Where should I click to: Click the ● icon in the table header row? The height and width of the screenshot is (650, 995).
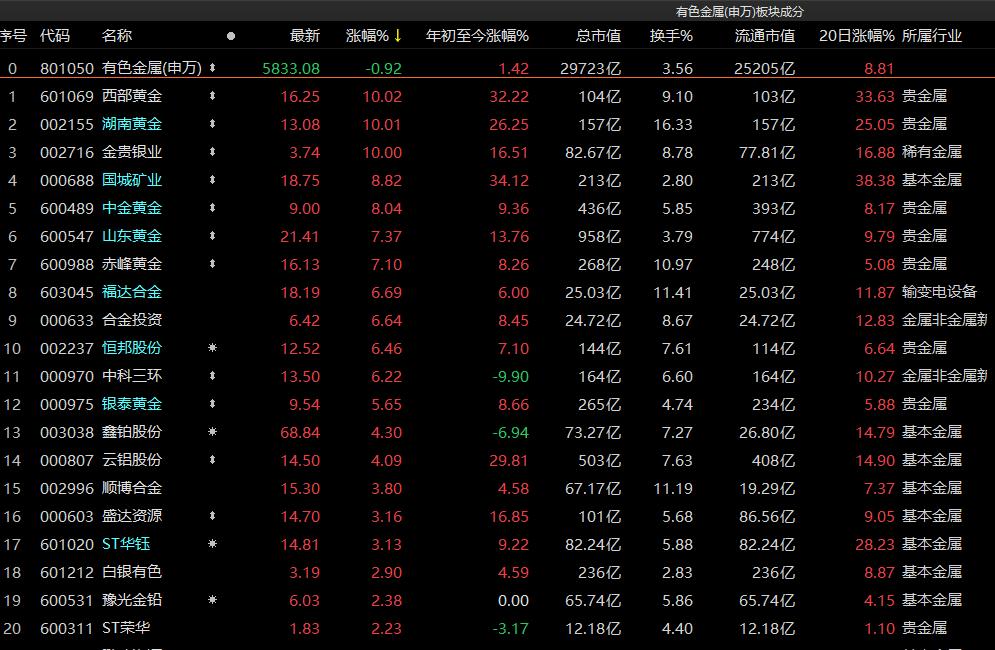click(x=231, y=34)
